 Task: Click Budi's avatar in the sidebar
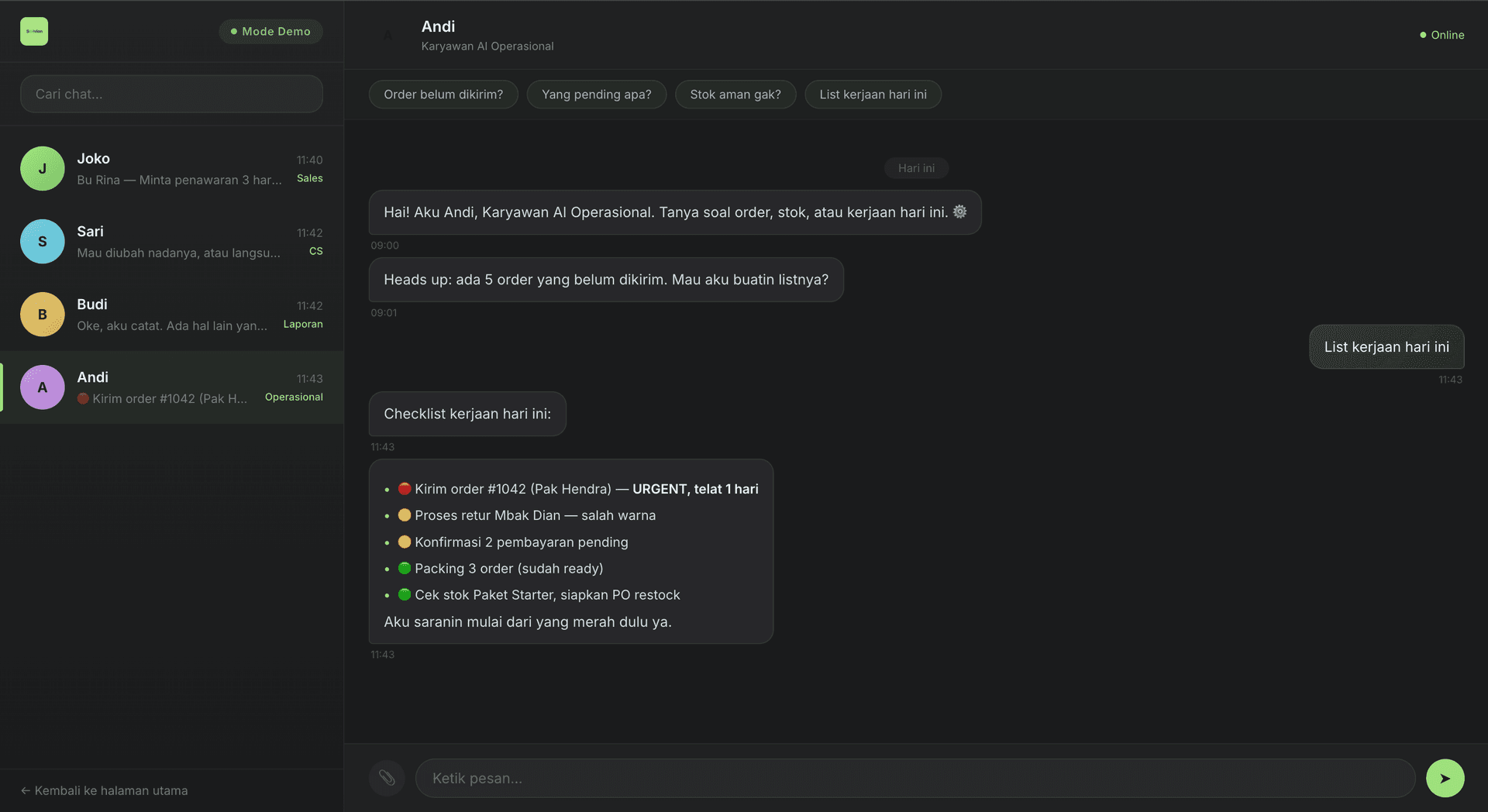tap(42, 314)
